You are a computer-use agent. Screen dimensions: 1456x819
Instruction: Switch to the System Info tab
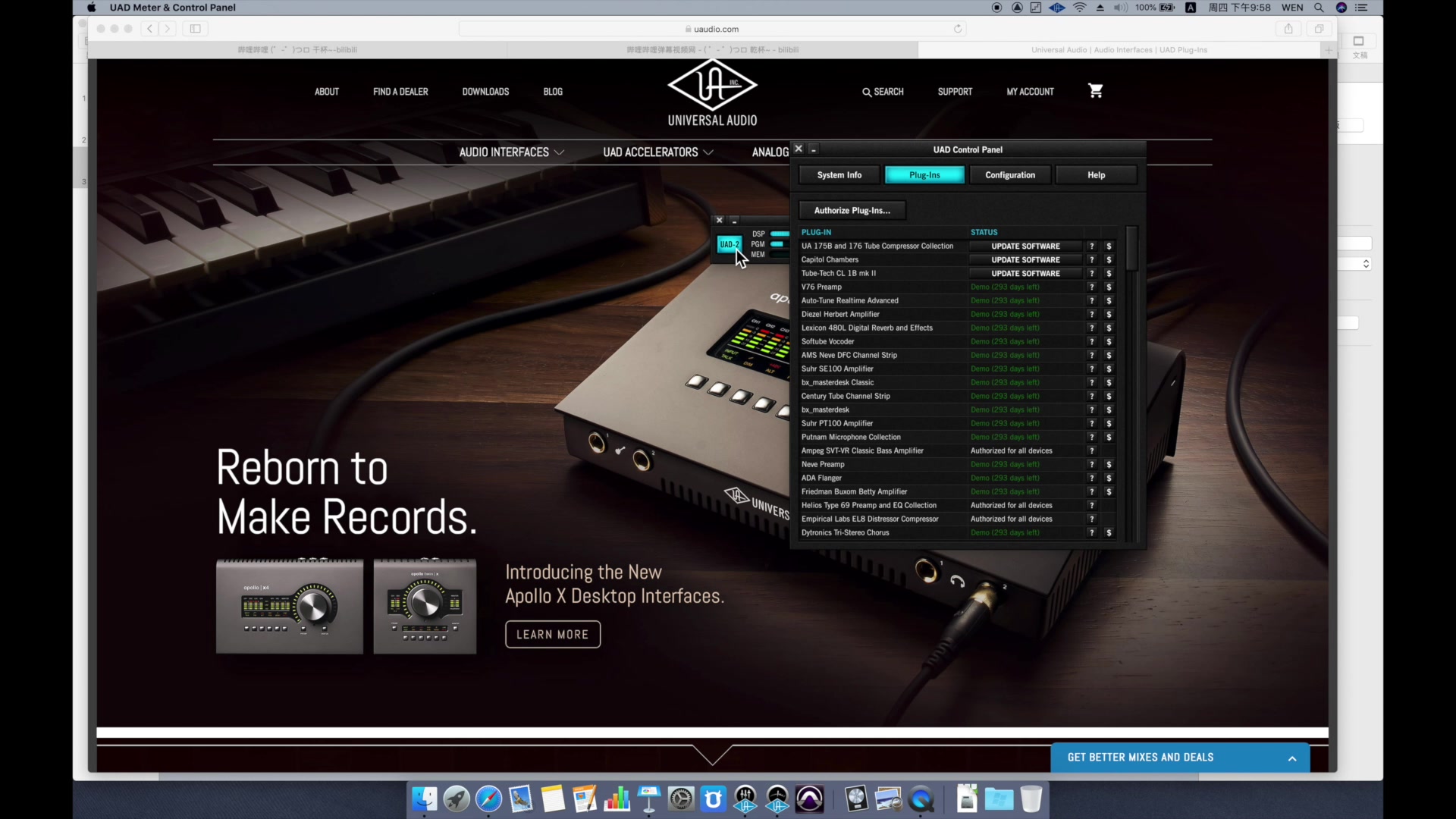839,175
